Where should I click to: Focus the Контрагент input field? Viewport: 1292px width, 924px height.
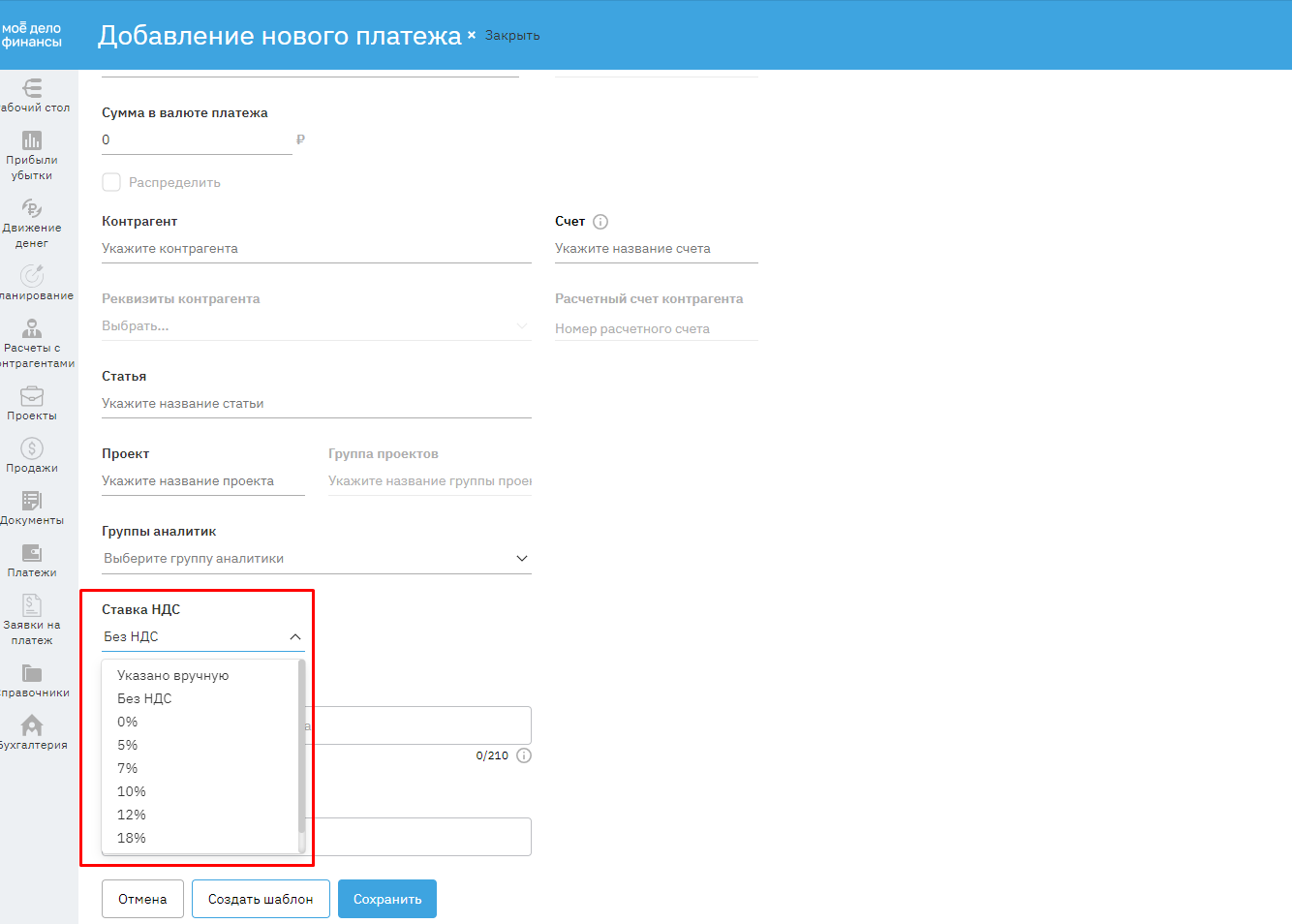(x=317, y=249)
